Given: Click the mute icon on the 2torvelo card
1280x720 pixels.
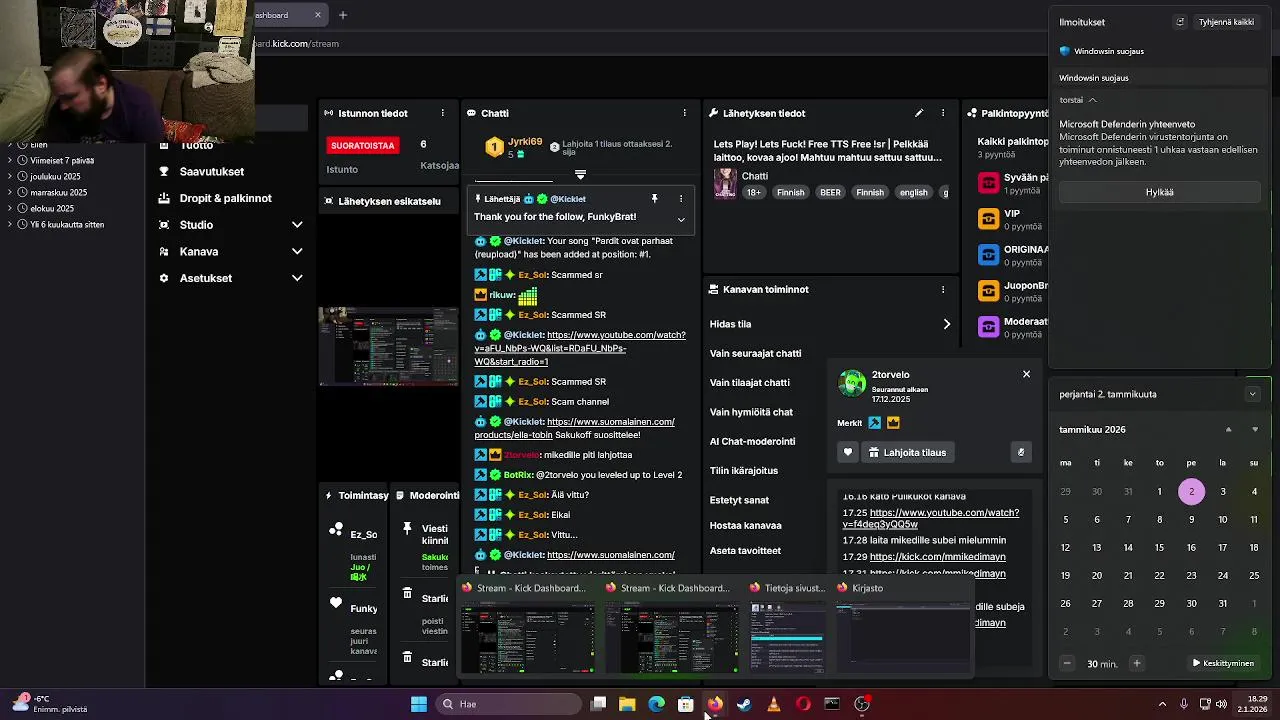Looking at the screenshot, I should click(1021, 452).
